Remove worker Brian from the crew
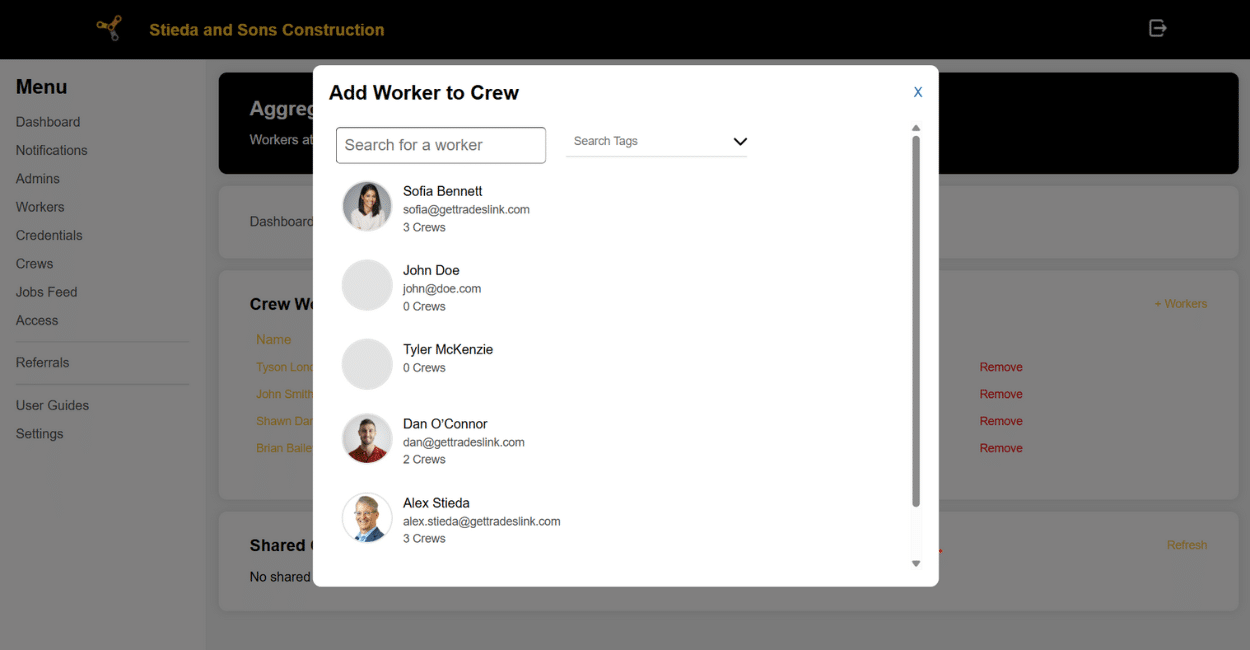 point(1001,448)
